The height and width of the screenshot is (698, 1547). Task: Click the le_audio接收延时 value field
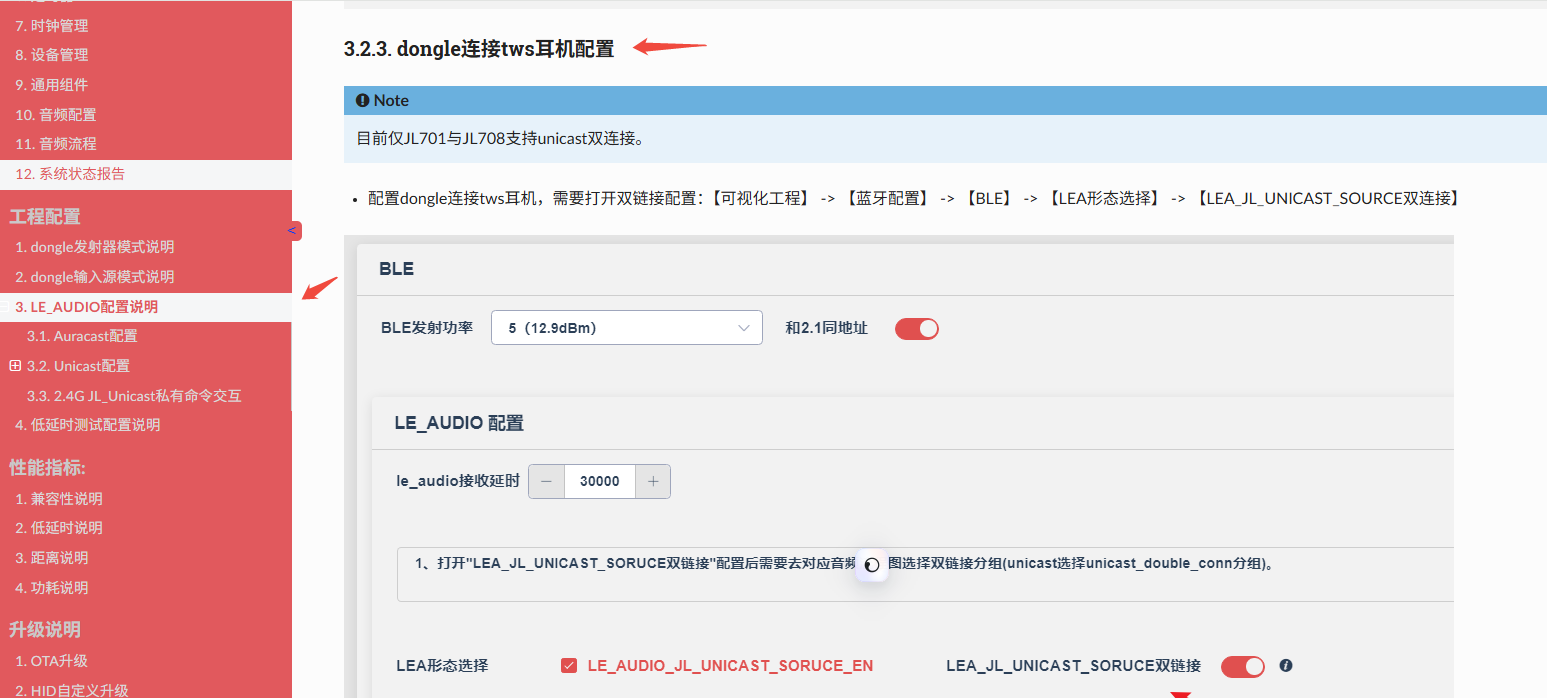(x=600, y=481)
